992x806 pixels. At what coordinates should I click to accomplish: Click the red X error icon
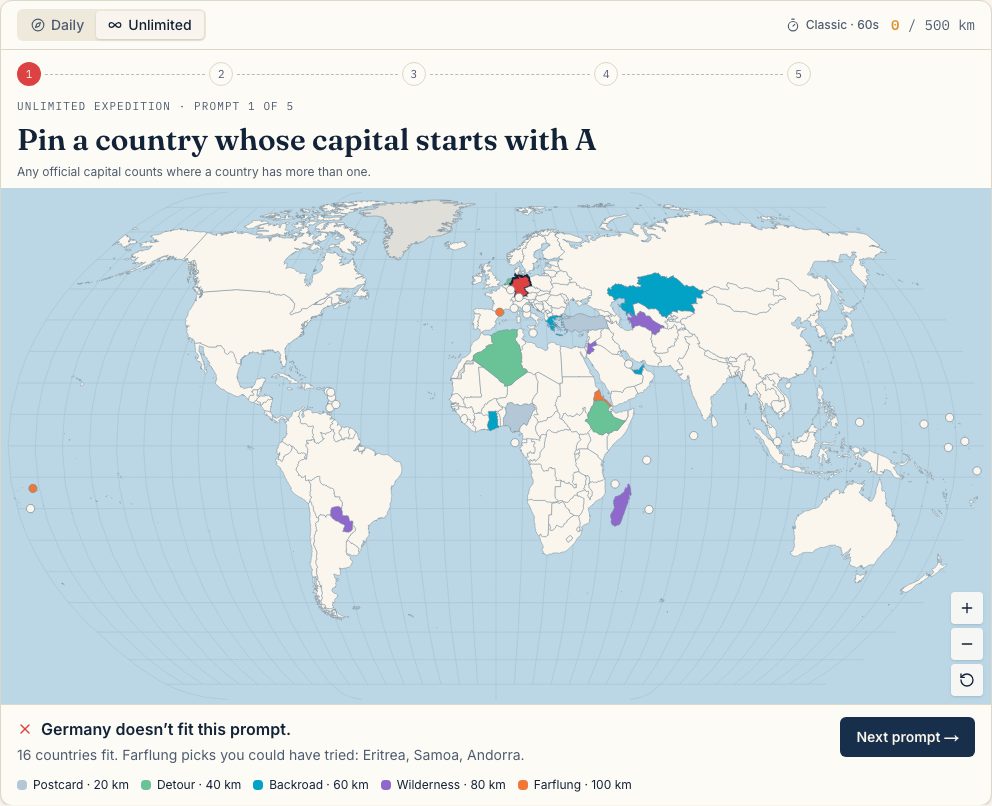tap(25, 729)
